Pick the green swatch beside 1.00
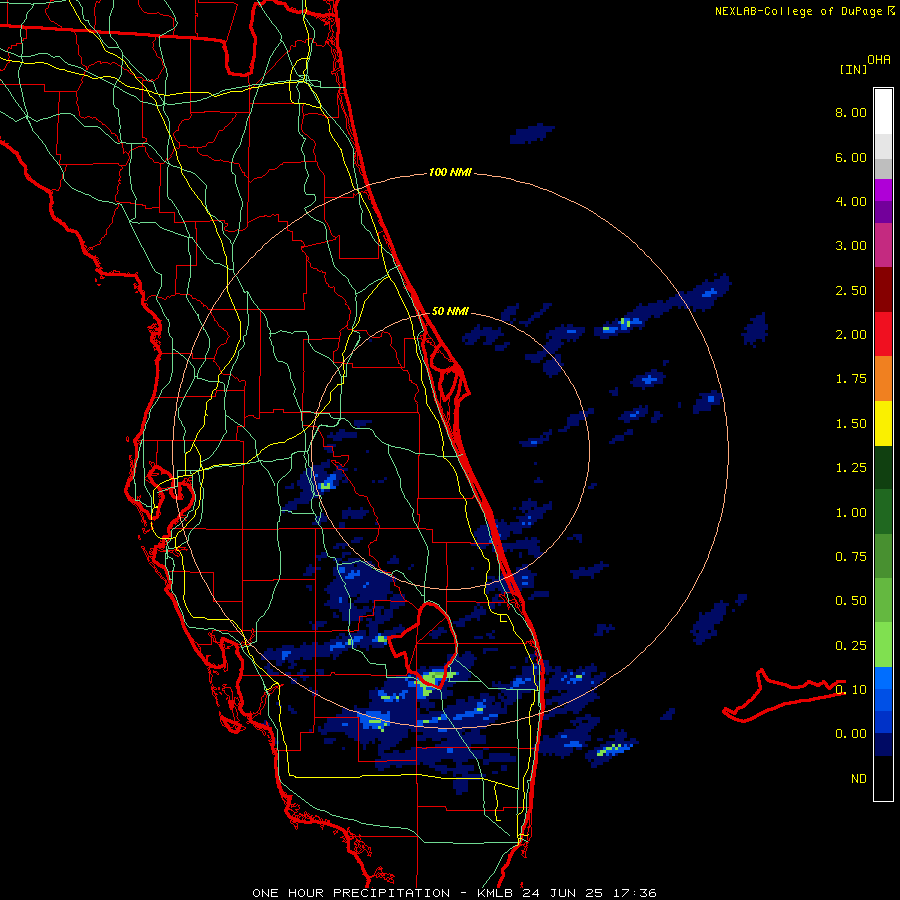 click(x=883, y=512)
